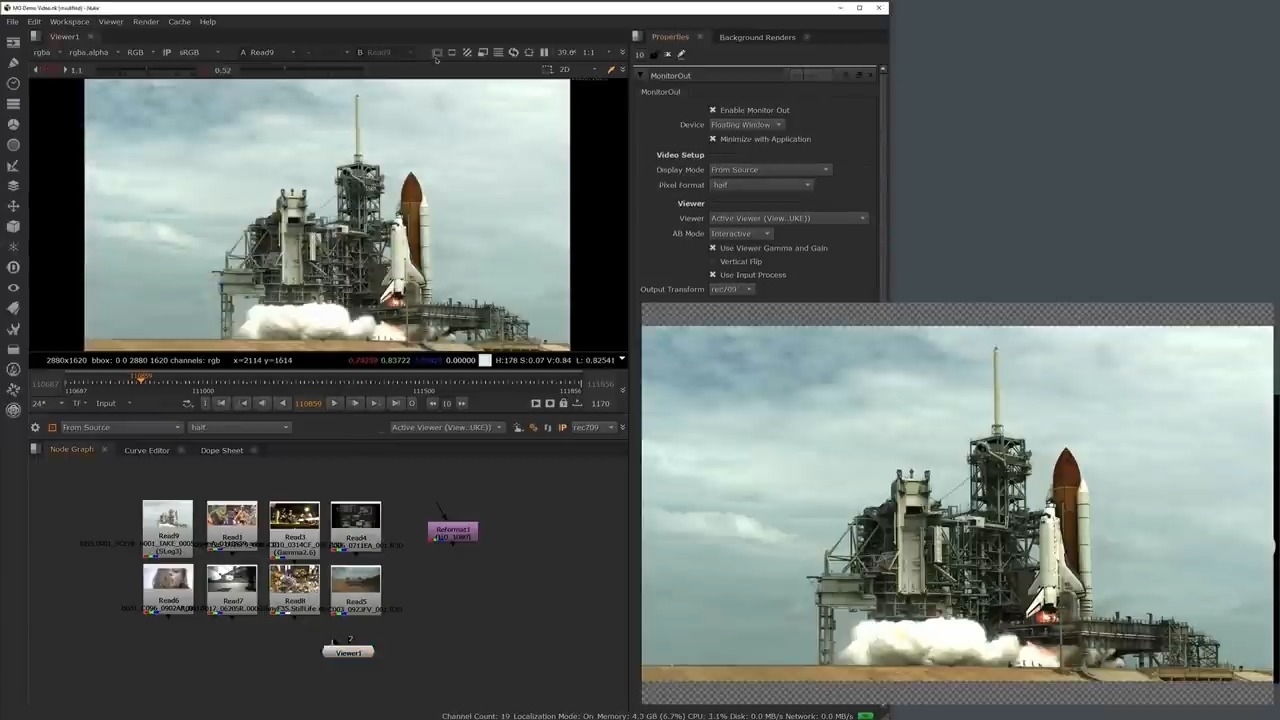Pause viewer updates with the pause icon
This screenshot has height=720, width=1280.
click(x=544, y=52)
